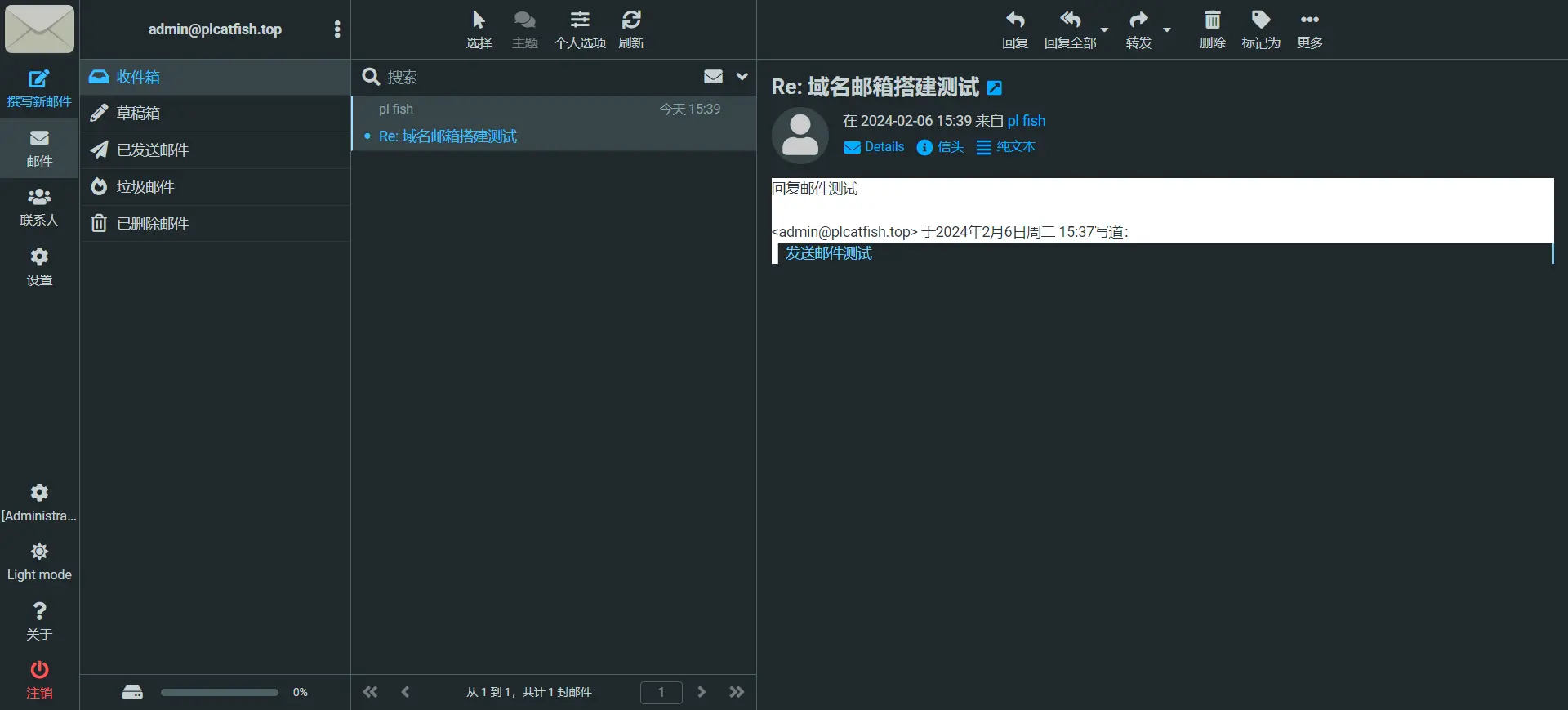This screenshot has width=1568, height=710.
Task: Click the storage quota usage bar
Action: tap(219, 692)
